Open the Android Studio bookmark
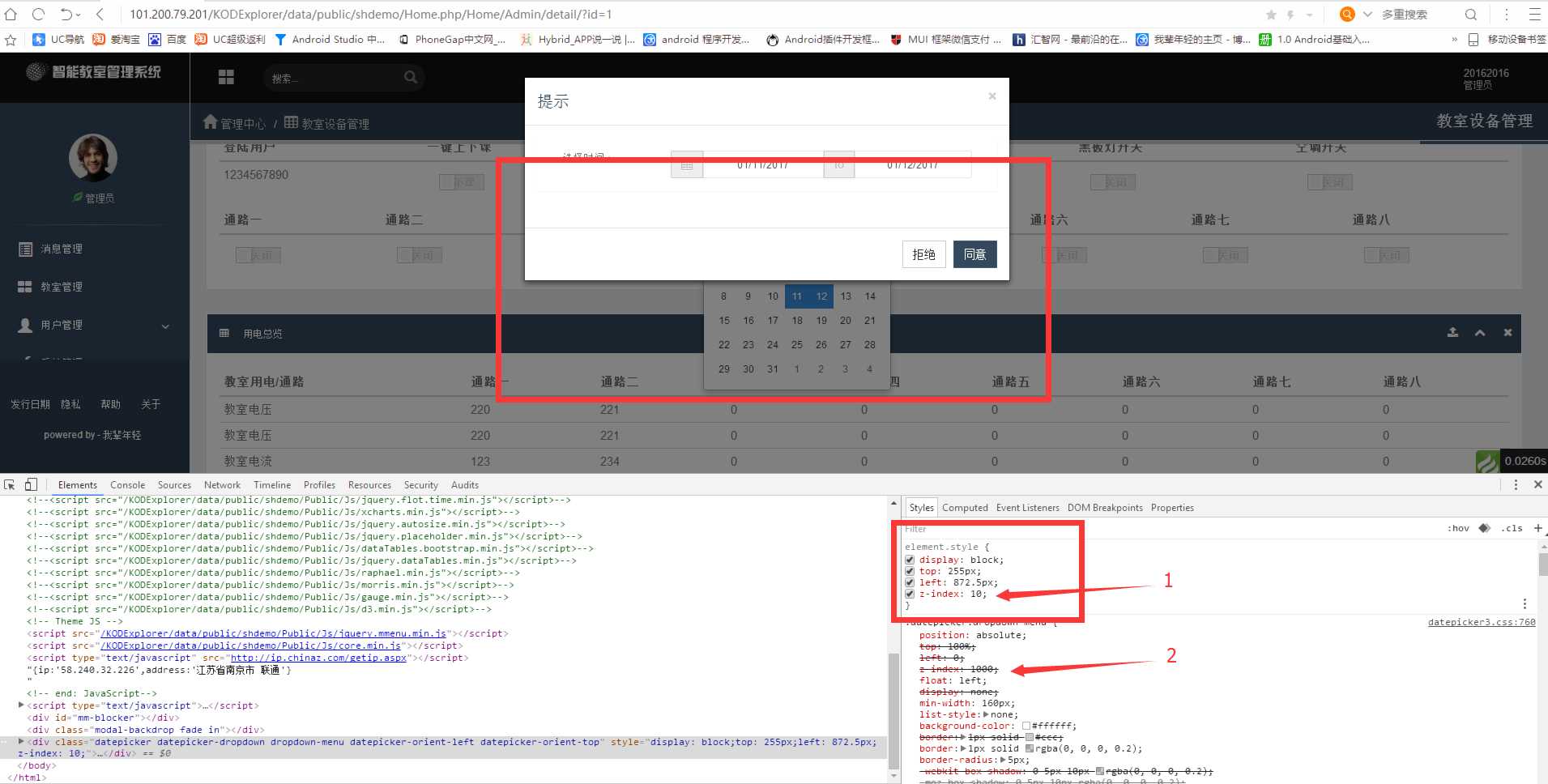This screenshot has width=1548, height=784. click(330, 39)
